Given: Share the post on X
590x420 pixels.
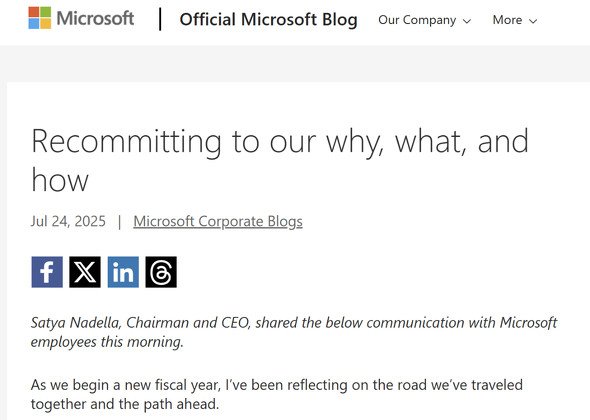Looking at the screenshot, I should tap(85, 272).
